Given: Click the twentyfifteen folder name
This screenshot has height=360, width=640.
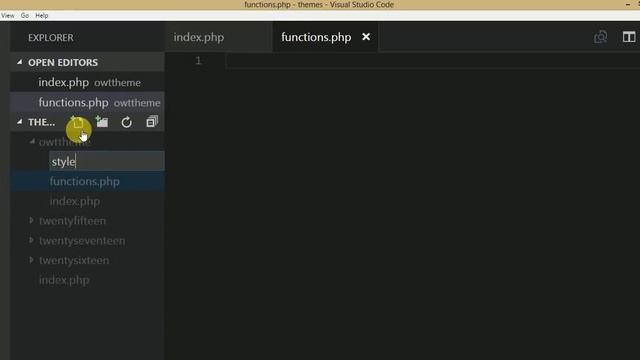Looking at the screenshot, I should coord(72,221).
